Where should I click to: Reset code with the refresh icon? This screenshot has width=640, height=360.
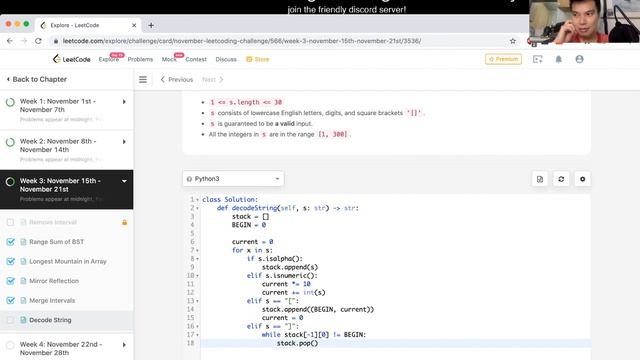[x=561, y=179]
